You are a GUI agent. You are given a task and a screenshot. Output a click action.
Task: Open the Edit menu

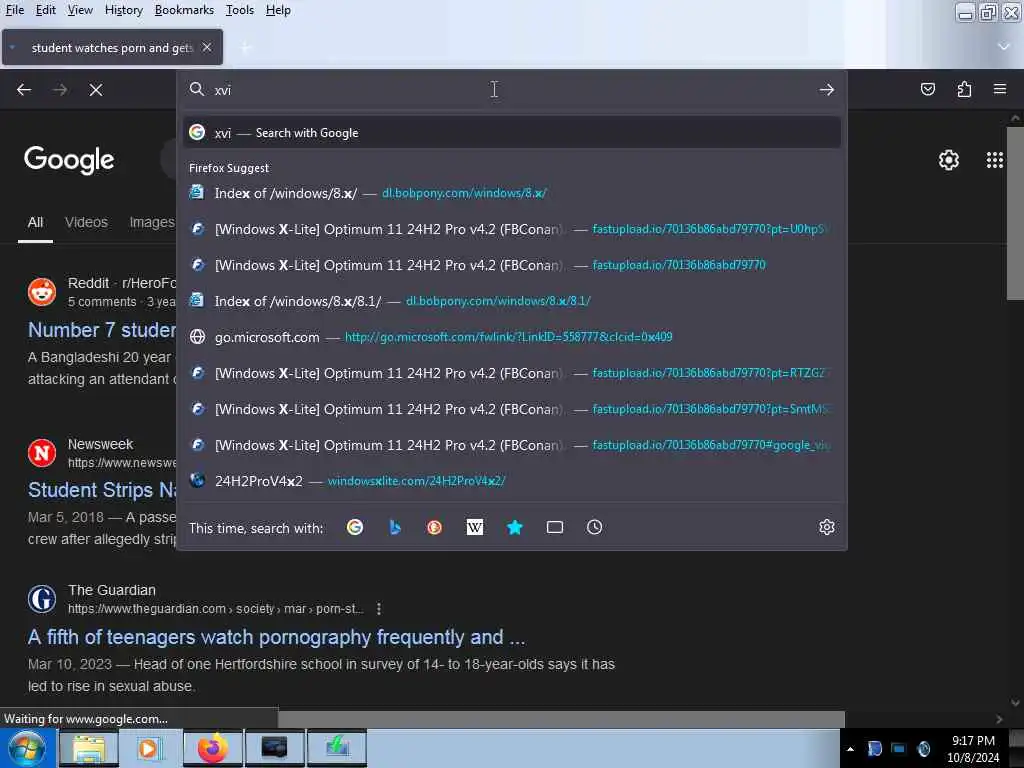click(x=45, y=10)
